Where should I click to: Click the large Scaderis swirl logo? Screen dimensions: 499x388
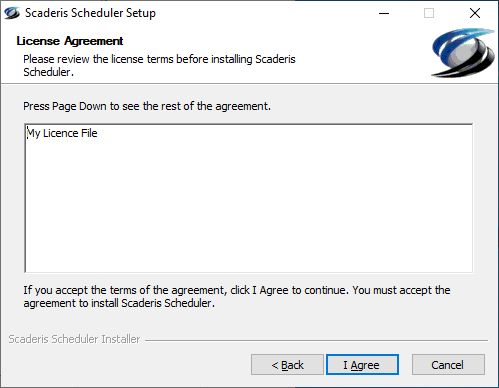(x=463, y=53)
